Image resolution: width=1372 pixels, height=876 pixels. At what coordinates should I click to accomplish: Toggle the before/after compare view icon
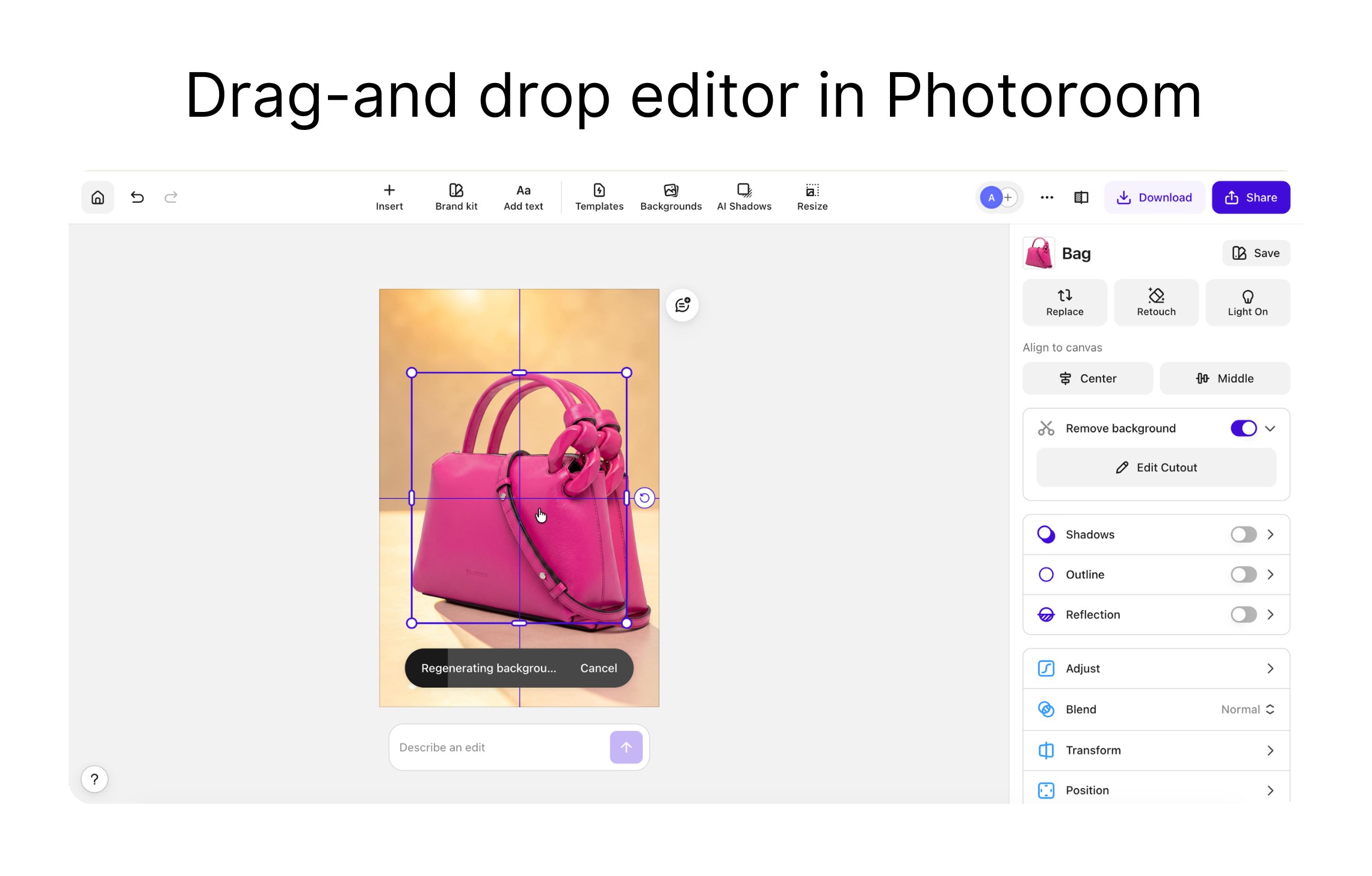(x=1081, y=197)
